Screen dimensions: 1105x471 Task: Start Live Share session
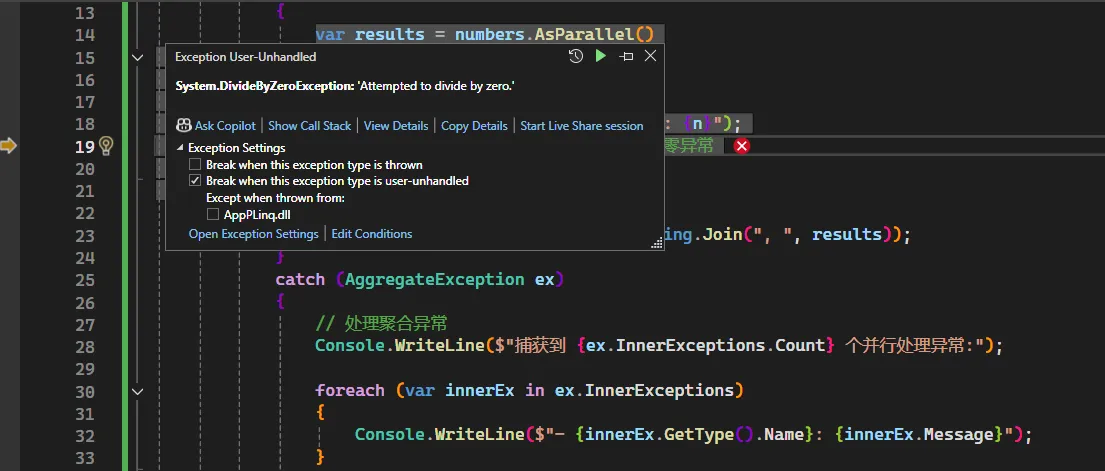[x=582, y=126]
